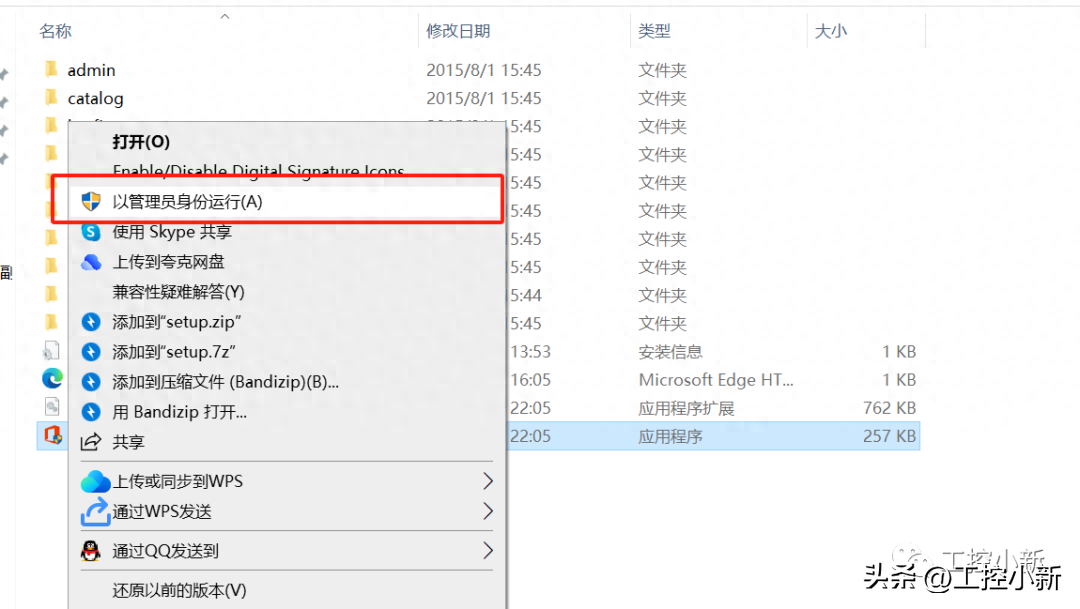Screen dimensions: 1080x609
Task: Click the UAC shield icon for run as administrator
Action: pos(91,200)
